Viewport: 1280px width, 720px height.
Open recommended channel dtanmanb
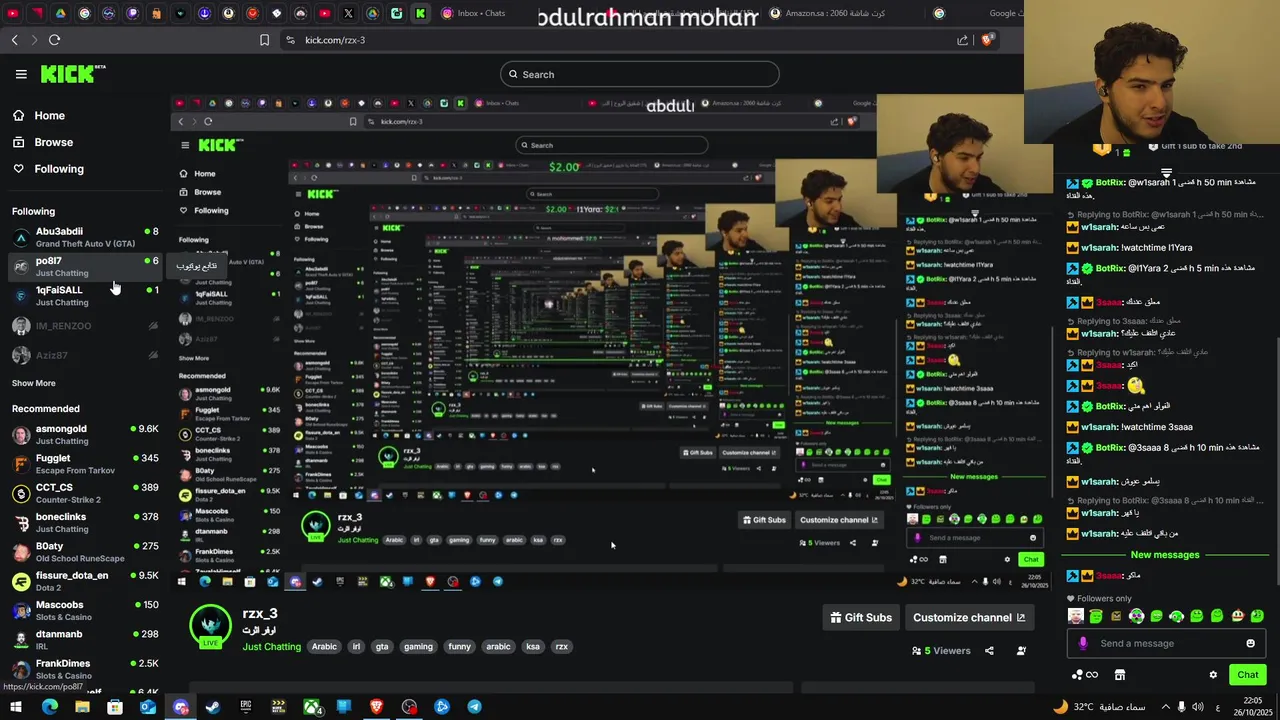84,639
